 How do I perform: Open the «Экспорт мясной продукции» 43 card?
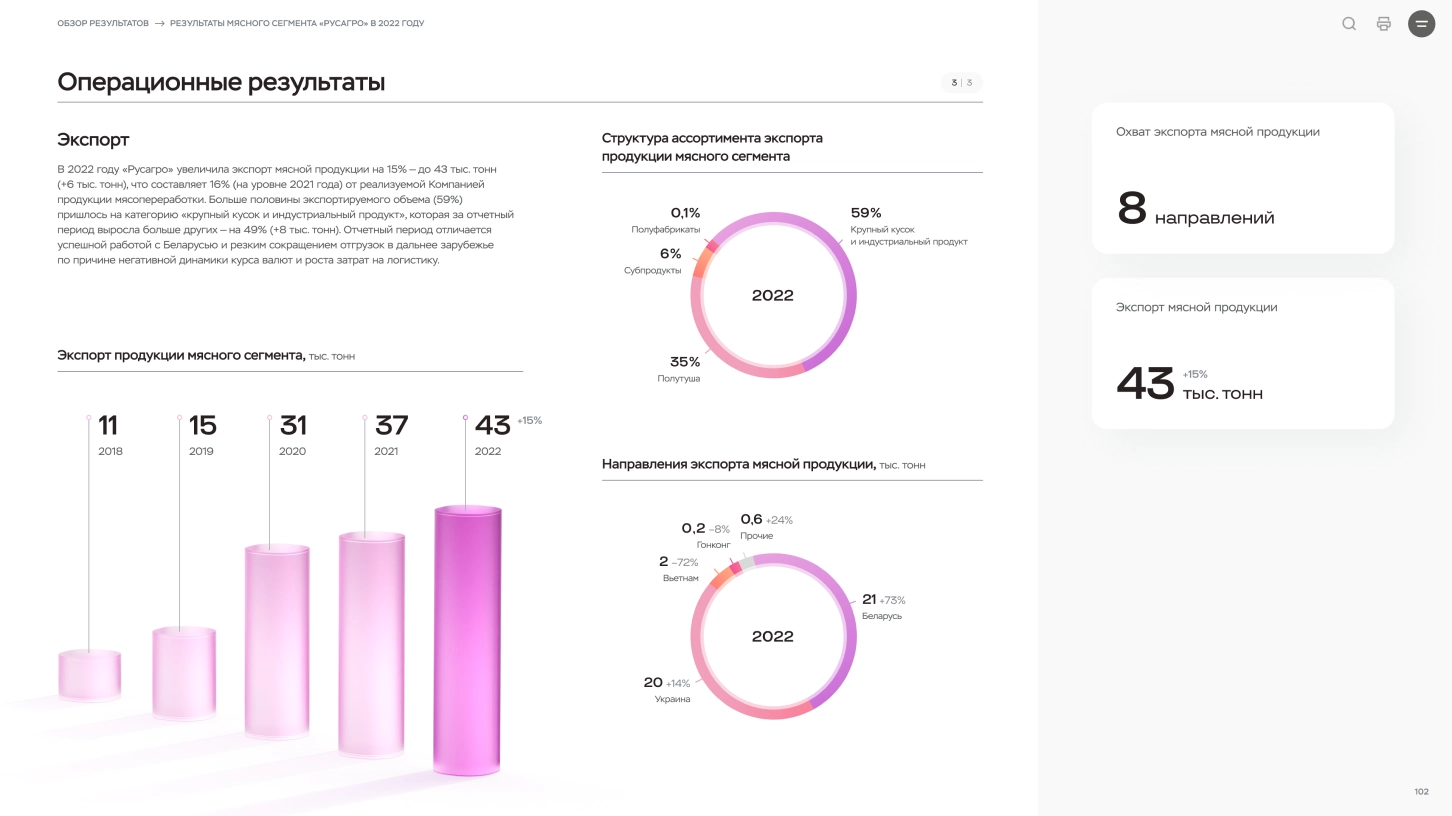tap(1242, 353)
